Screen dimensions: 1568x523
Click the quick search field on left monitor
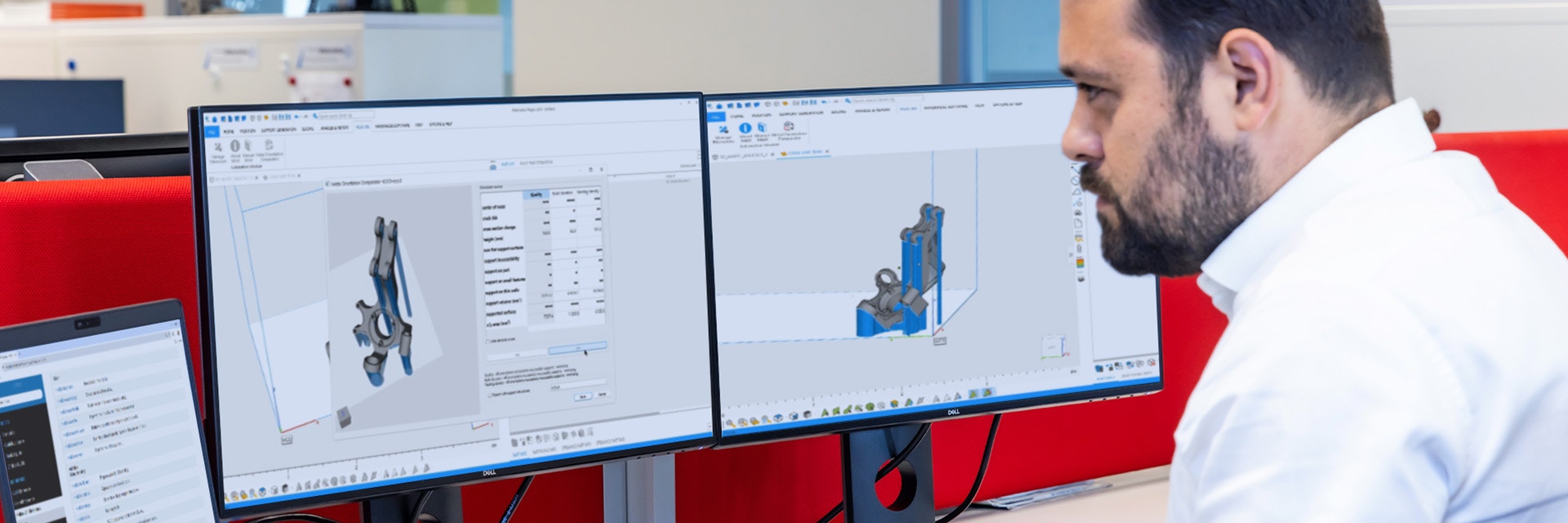[x=347, y=116]
